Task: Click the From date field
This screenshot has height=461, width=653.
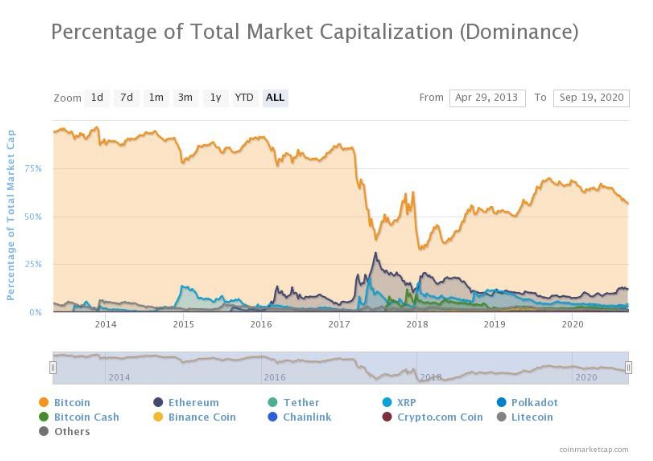Action: coord(487,98)
